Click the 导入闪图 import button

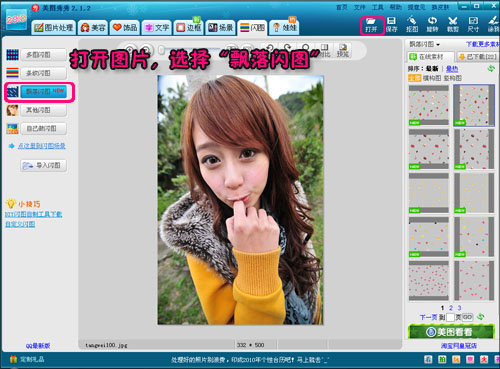[x=44, y=165]
